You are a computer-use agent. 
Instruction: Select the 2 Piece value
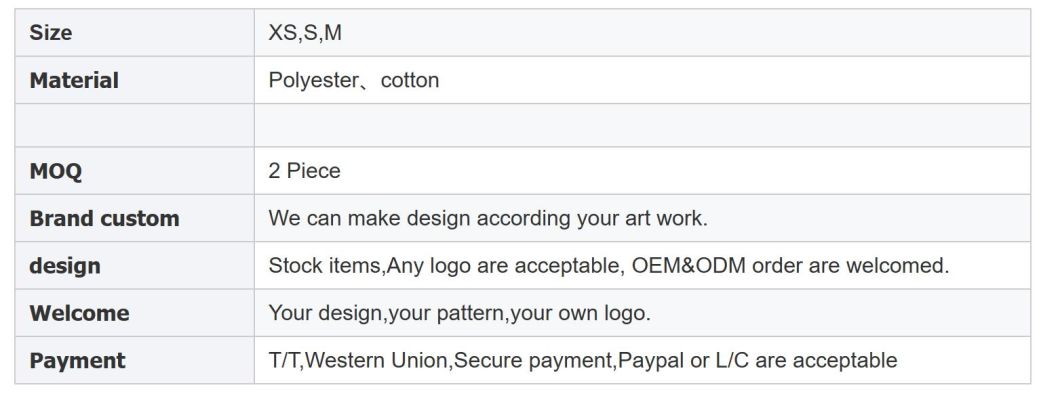[x=304, y=171]
